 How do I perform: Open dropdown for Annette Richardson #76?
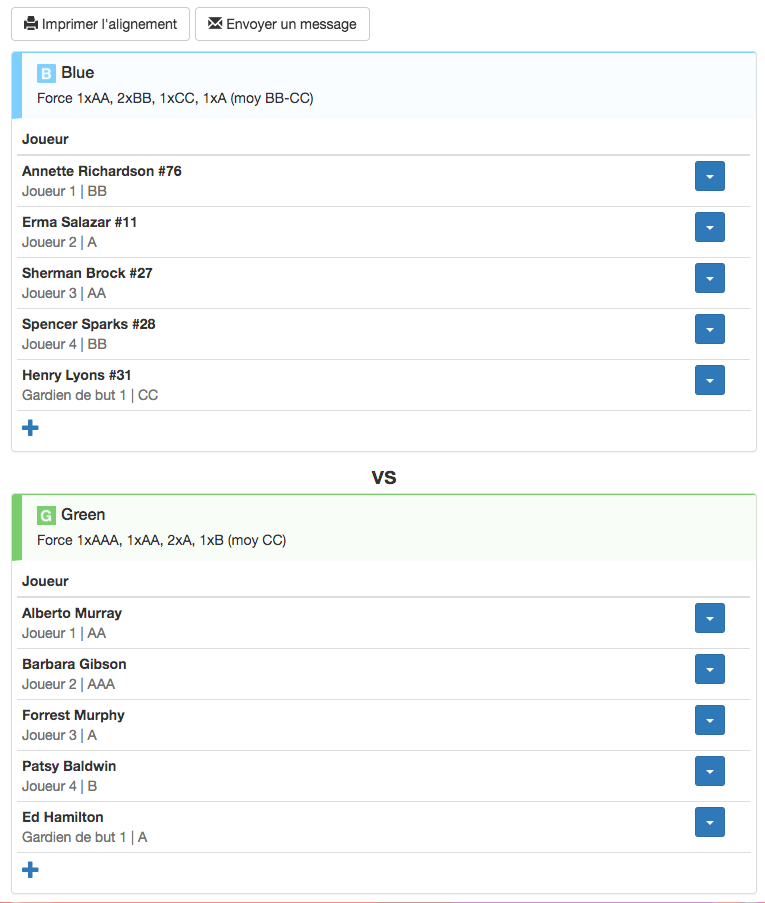710,176
